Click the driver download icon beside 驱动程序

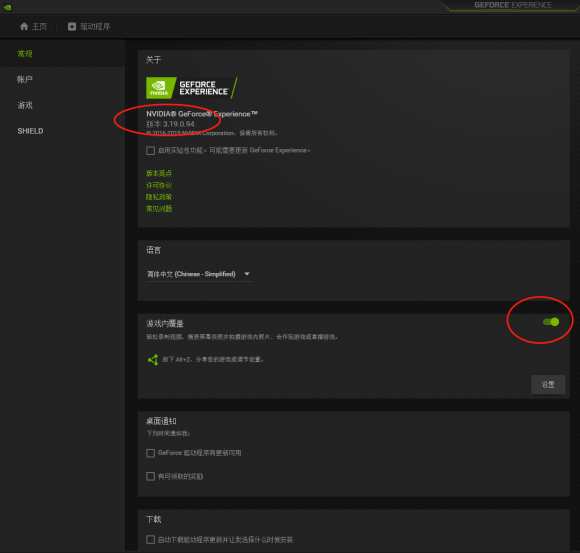point(72,27)
